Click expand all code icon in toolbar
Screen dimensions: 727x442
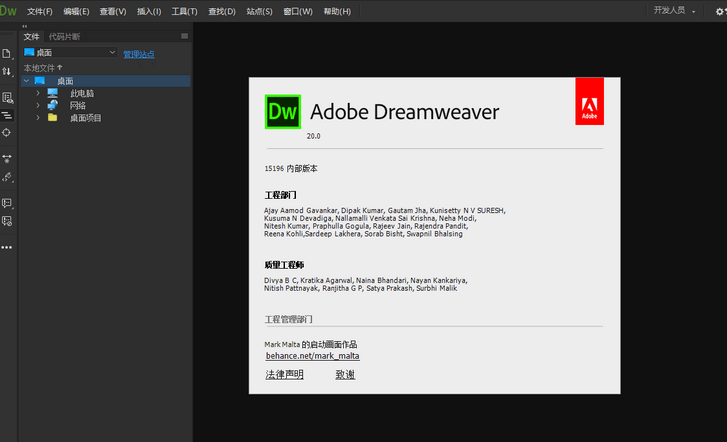(6, 159)
